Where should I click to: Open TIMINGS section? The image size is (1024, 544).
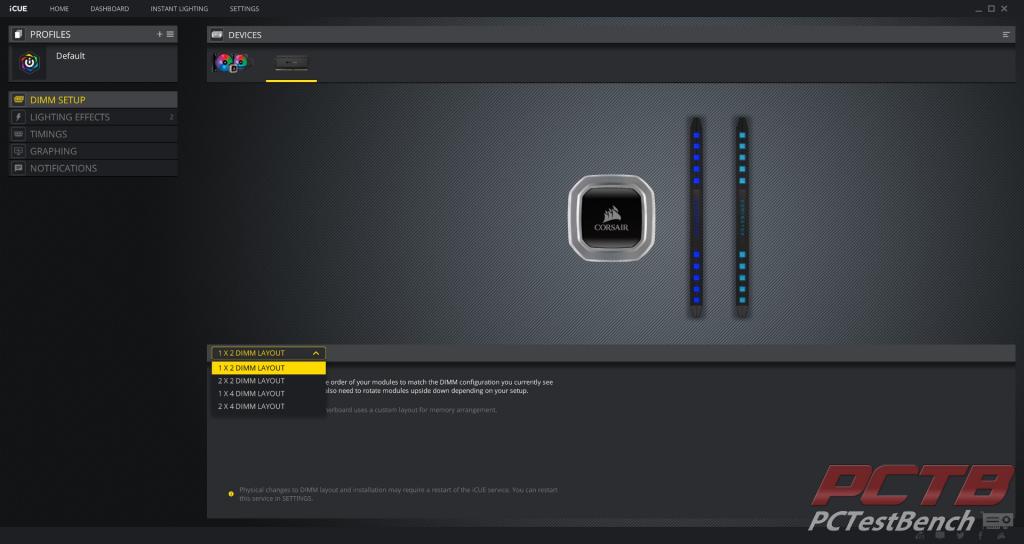(x=93, y=134)
